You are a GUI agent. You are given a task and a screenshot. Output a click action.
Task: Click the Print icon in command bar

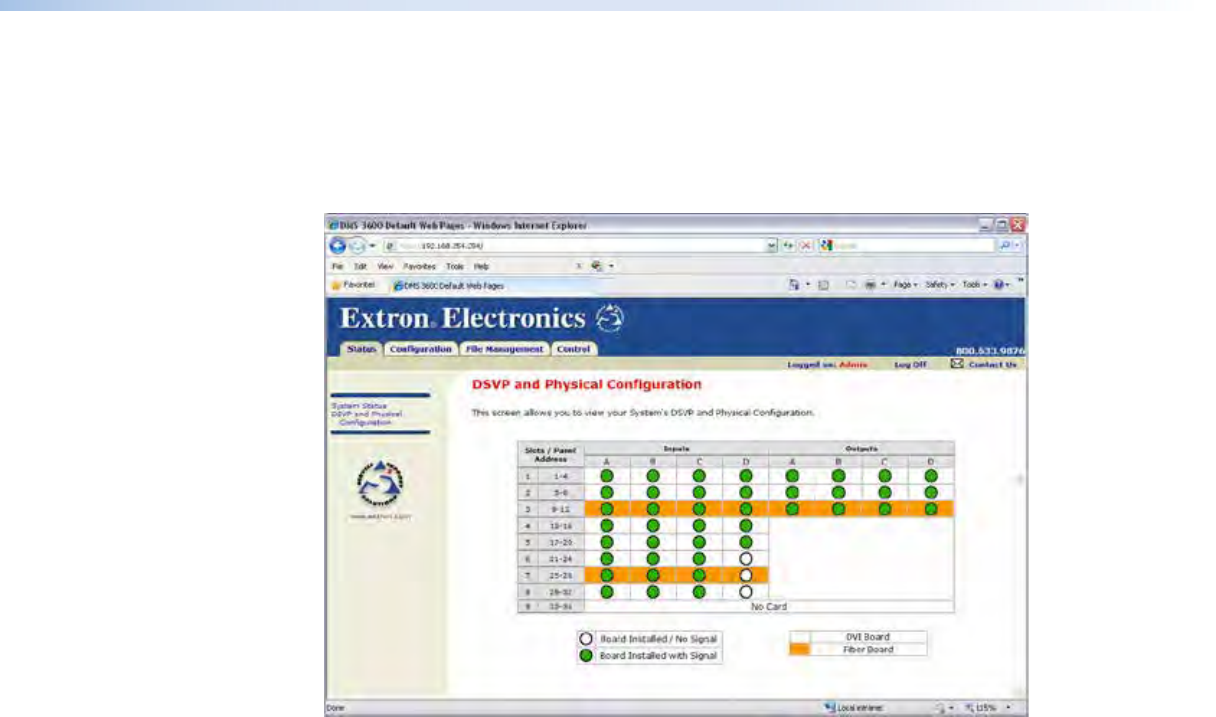(x=869, y=285)
